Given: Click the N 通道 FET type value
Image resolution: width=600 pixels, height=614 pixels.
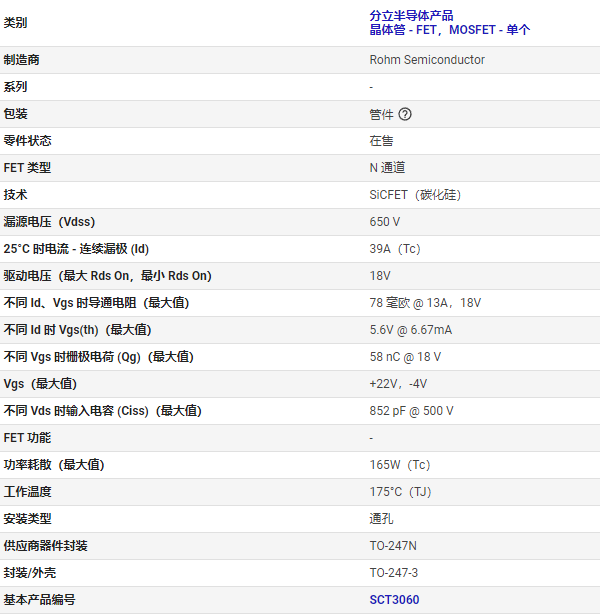Looking at the screenshot, I should pyautogui.click(x=387, y=168).
